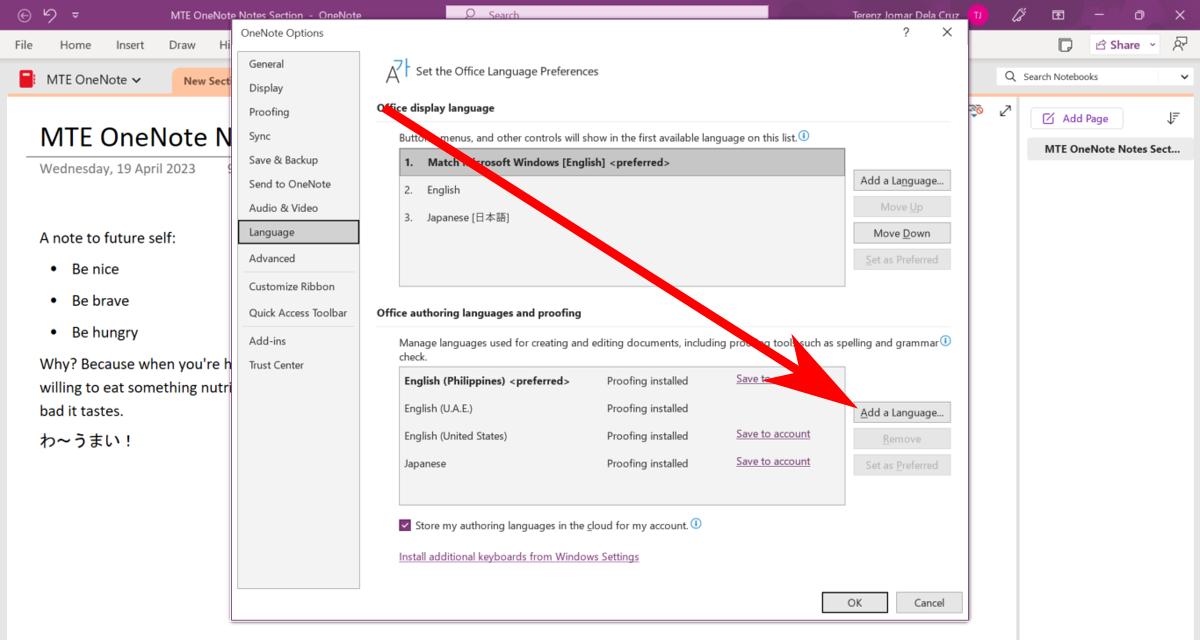Viewport: 1200px width, 640px height.
Task: Click inside the Search Notebooks field
Action: point(1070,75)
